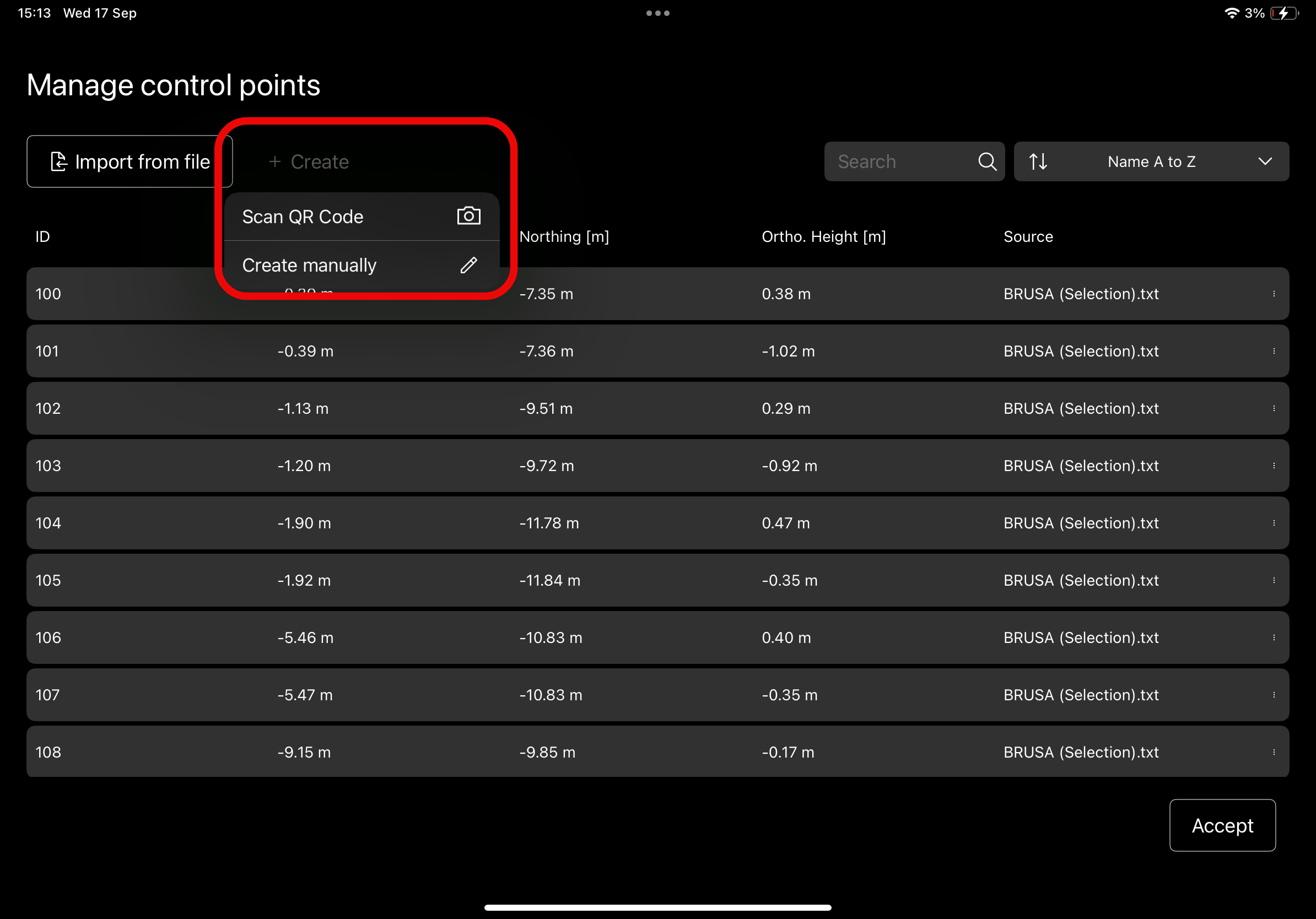
Task: Open the three-dot menu for point 106
Action: (x=1274, y=637)
